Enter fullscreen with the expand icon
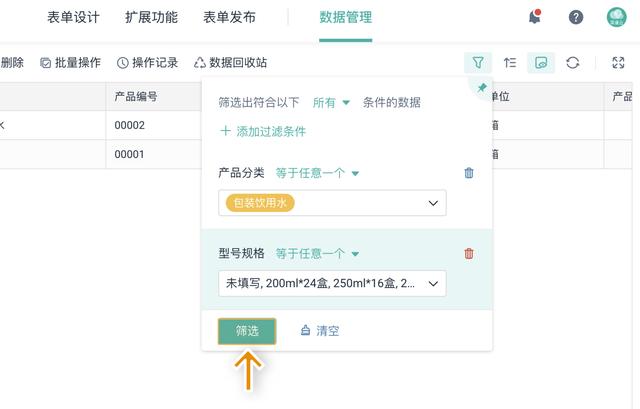The image size is (640, 409). pos(618,62)
